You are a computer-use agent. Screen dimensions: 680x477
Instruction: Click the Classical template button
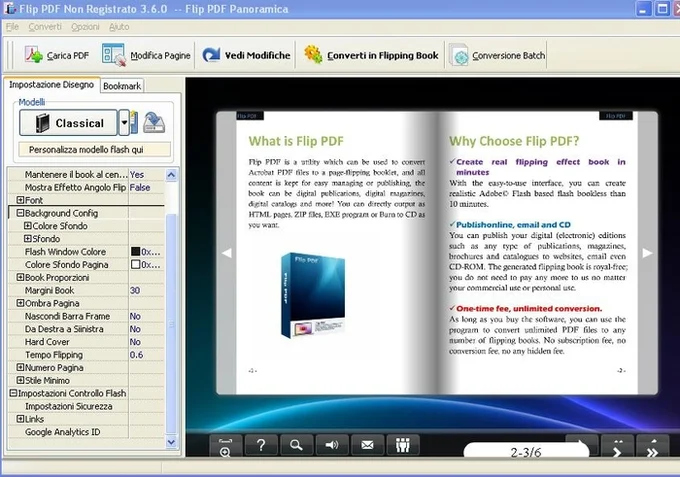(68, 123)
